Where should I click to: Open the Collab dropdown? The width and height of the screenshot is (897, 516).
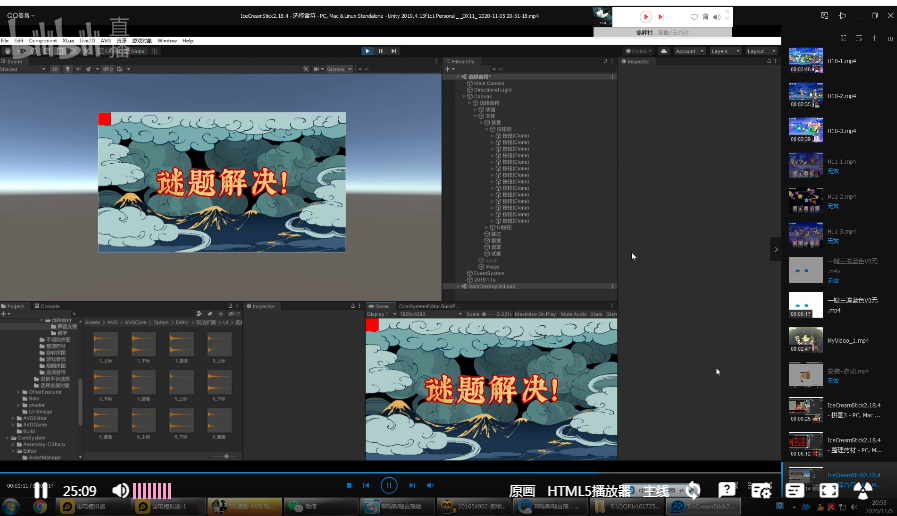[x=639, y=51]
